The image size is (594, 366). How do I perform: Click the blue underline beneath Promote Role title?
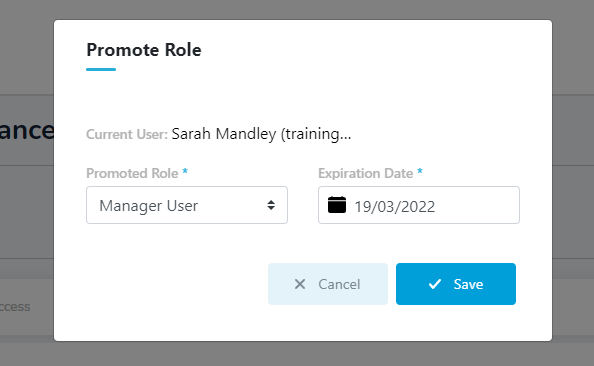[101, 69]
